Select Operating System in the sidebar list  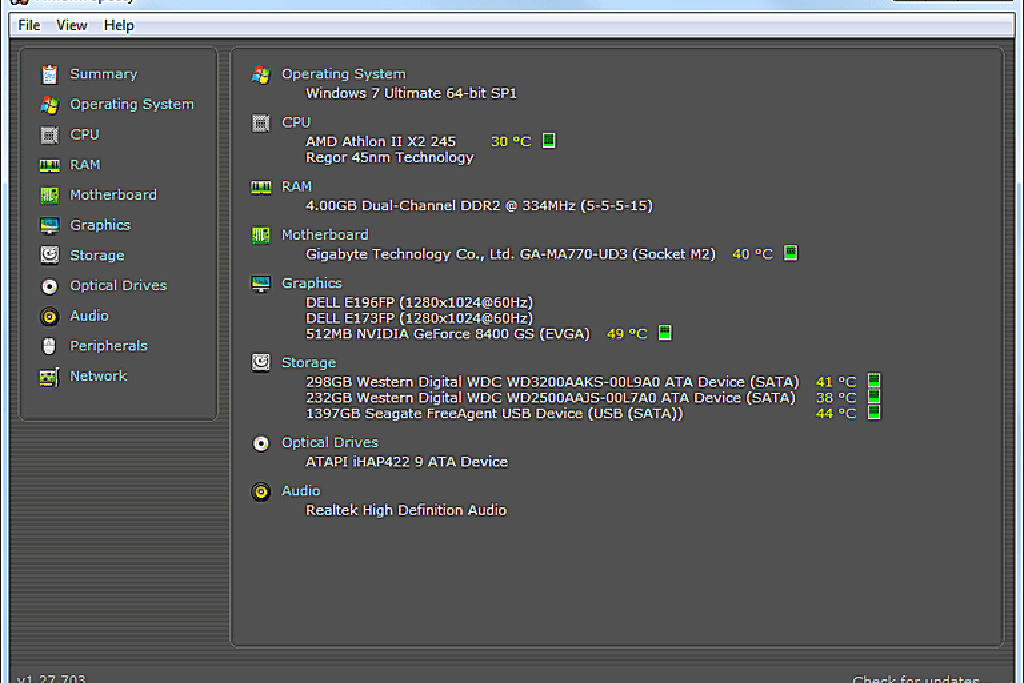click(x=131, y=104)
